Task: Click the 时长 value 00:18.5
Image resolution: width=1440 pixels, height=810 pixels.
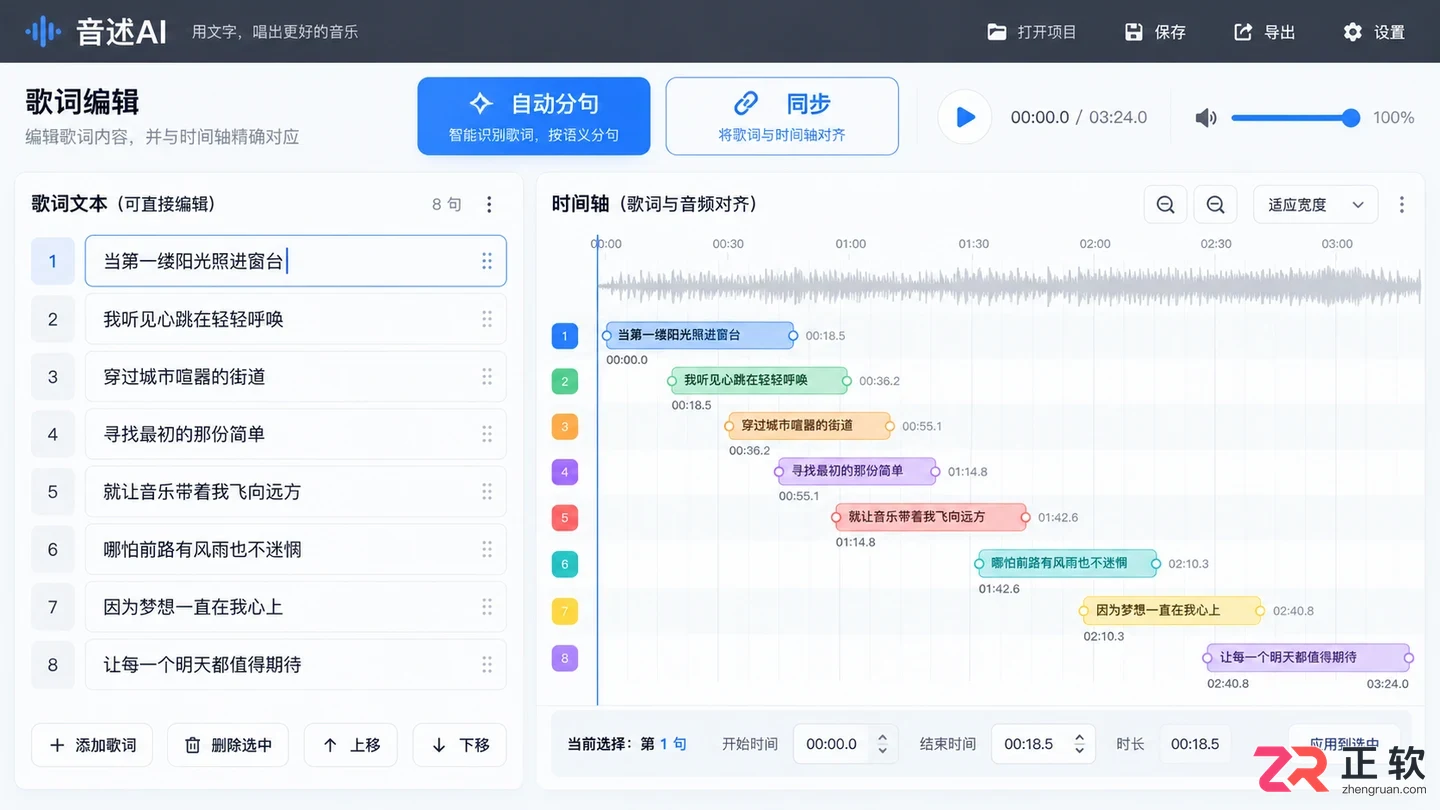Action: (1195, 744)
